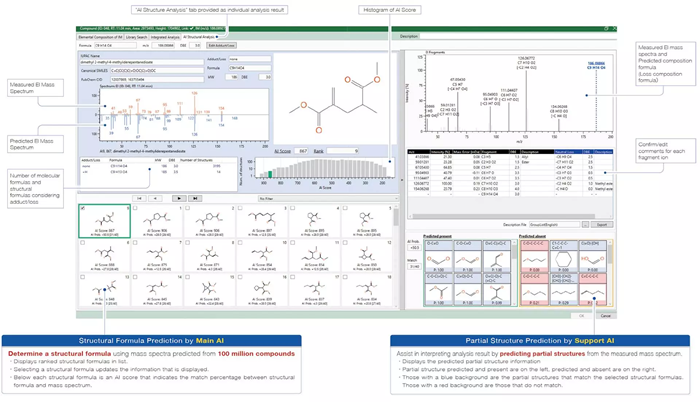Click the AI Prob. threshold field
The image size is (700, 402).
click(414, 247)
